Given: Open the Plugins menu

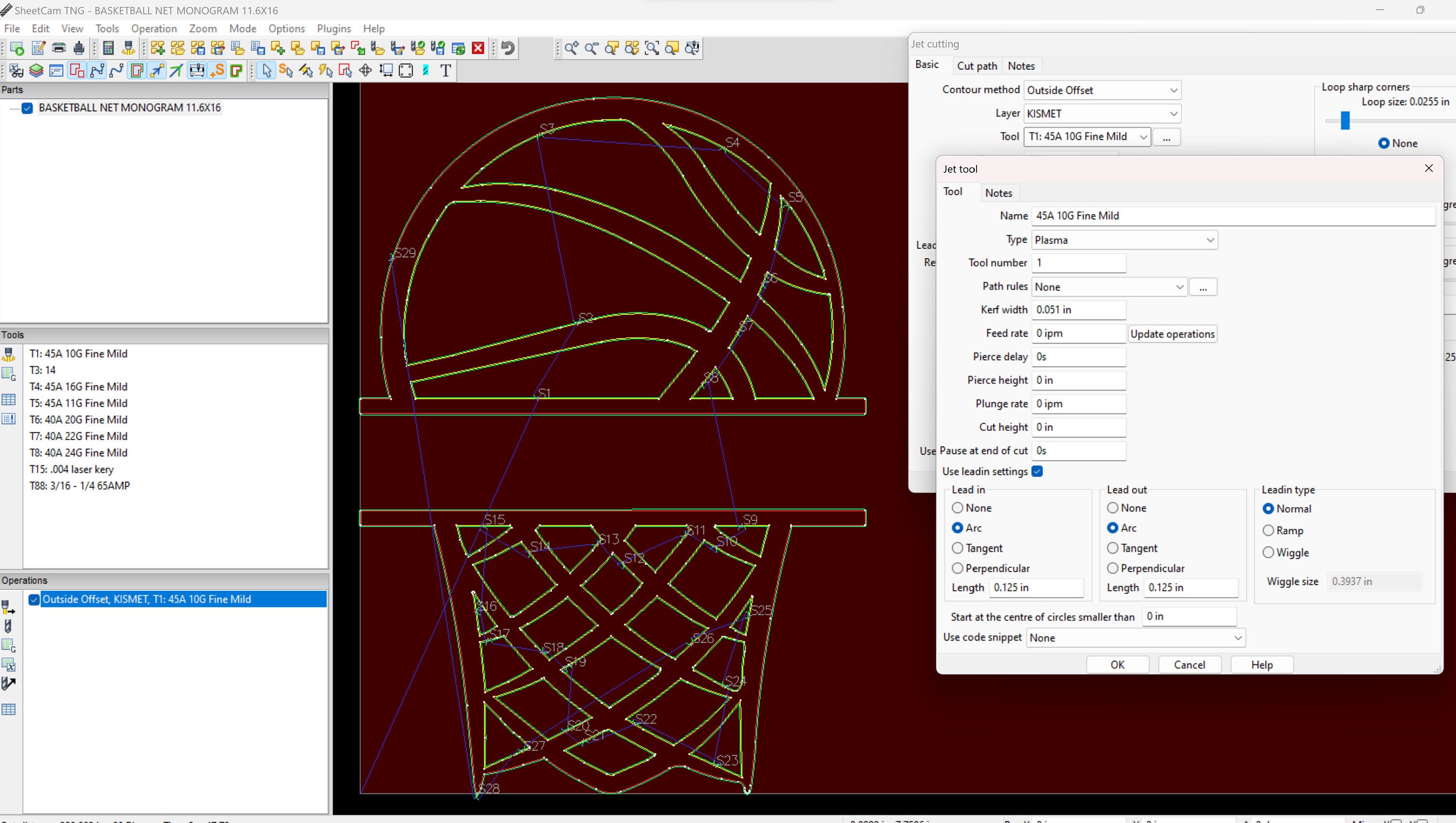Looking at the screenshot, I should click(x=333, y=28).
